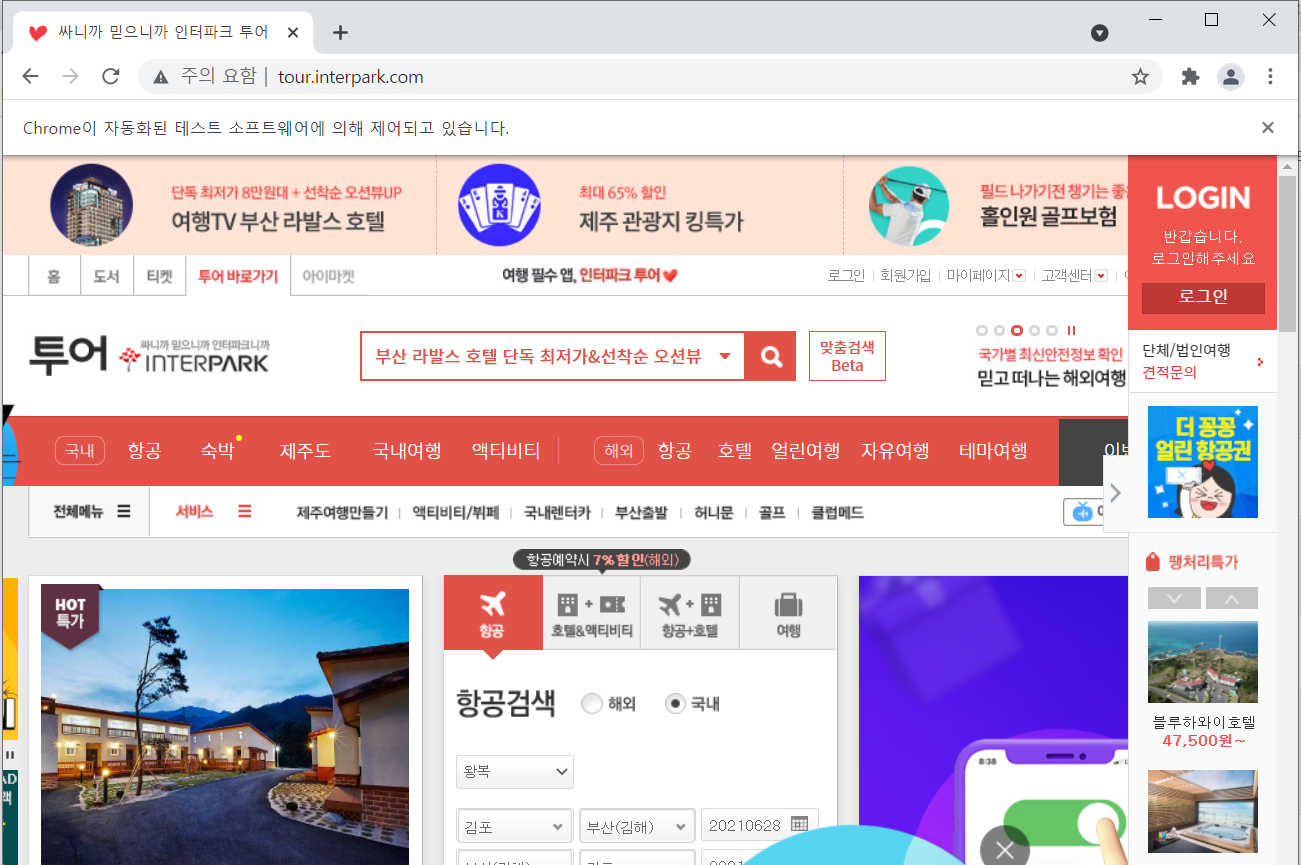The width and height of the screenshot is (1301, 865).
Task: Open the 제주 관광지 킹특가 banner
Action: tap(640, 206)
